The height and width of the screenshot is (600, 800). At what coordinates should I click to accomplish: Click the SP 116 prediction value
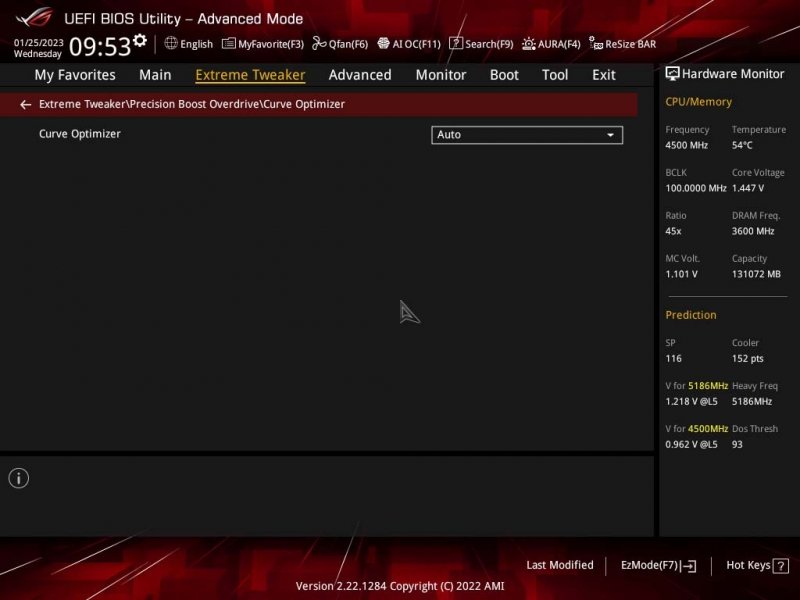pos(673,359)
